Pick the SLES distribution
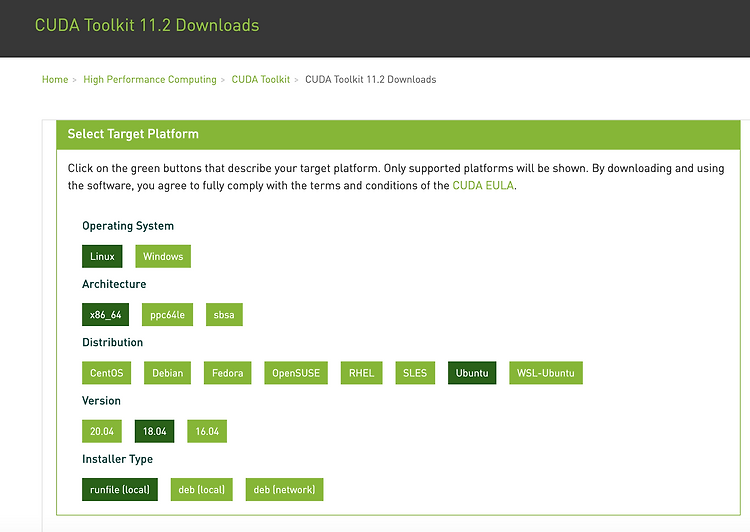Viewport: 750px width, 532px height. (415, 373)
